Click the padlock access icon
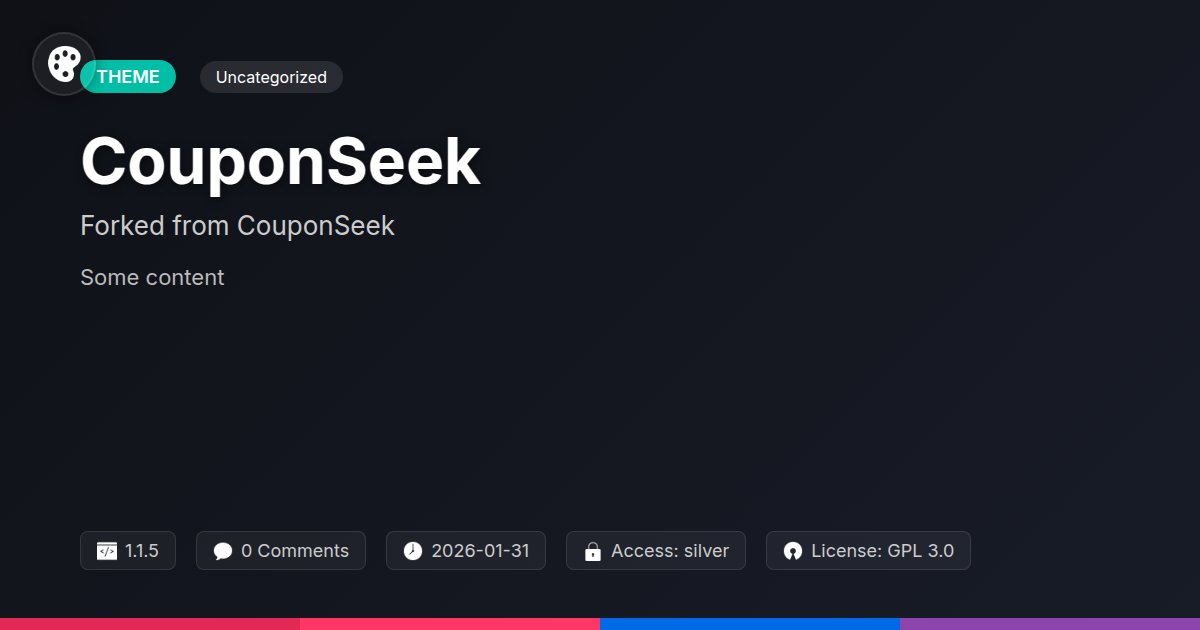The height and width of the screenshot is (630, 1200). click(593, 551)
